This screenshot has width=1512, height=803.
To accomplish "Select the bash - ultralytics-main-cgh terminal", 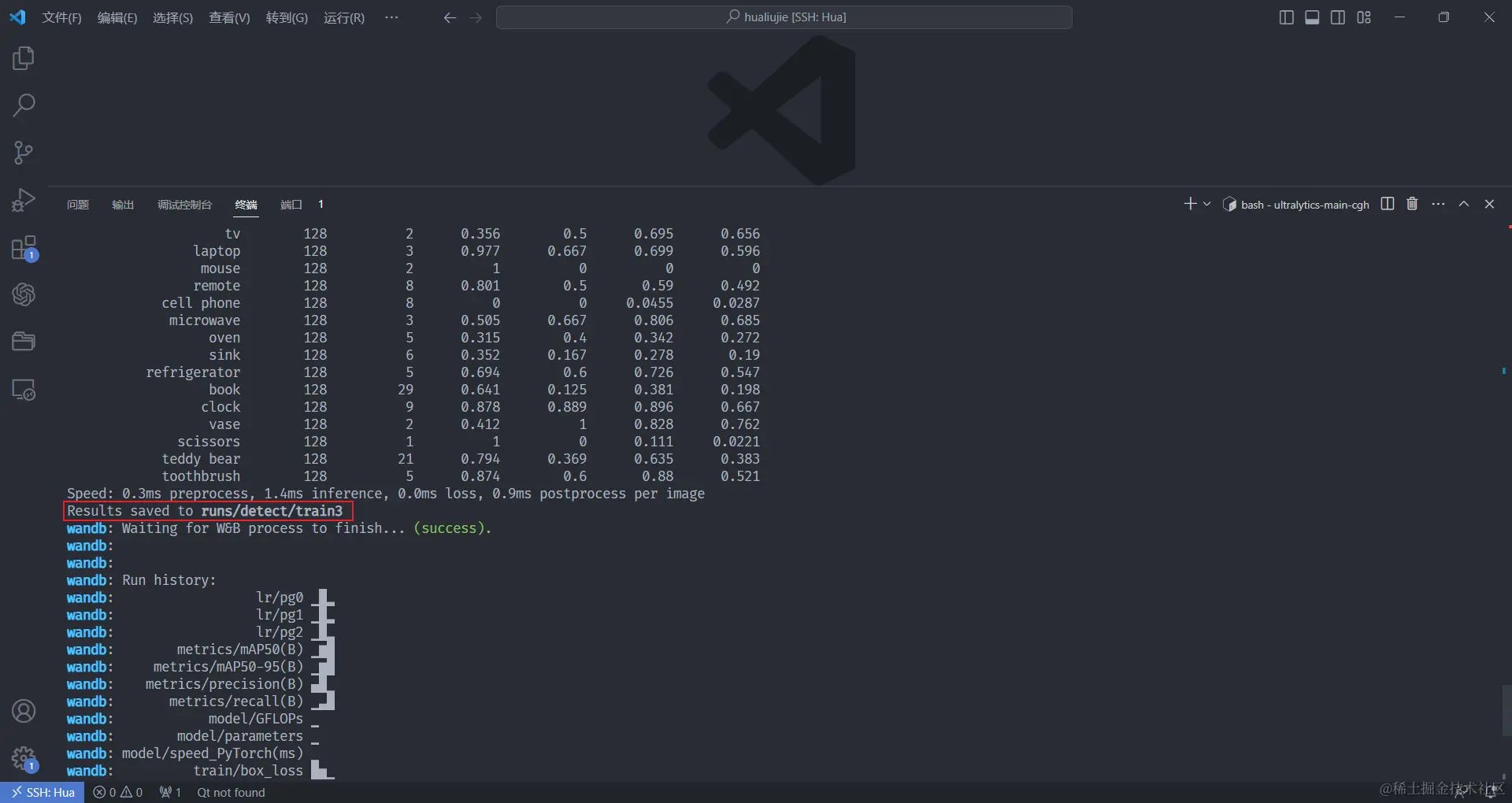I will (1296, 205).
